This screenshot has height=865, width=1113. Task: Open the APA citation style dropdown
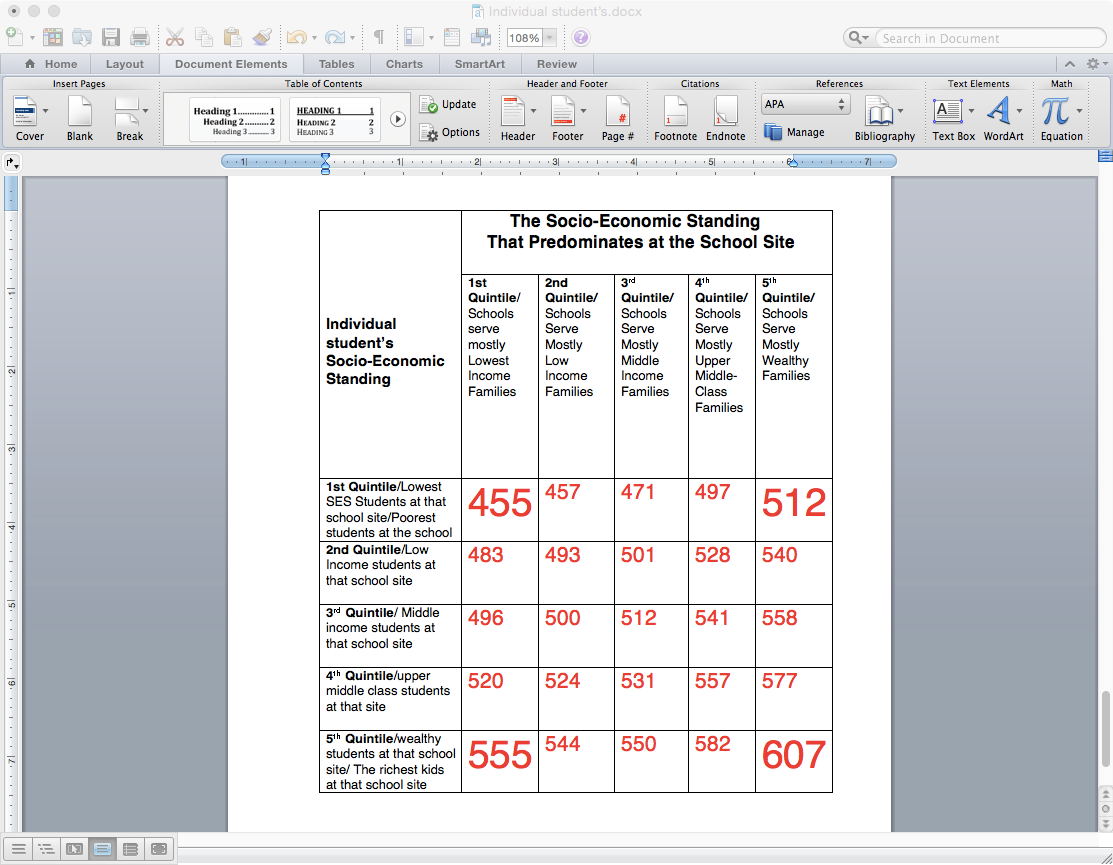click(806, 104)
